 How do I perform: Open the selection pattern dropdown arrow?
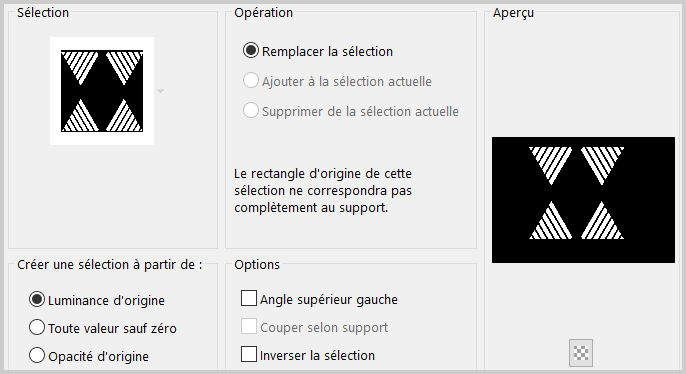coord(161,91)
